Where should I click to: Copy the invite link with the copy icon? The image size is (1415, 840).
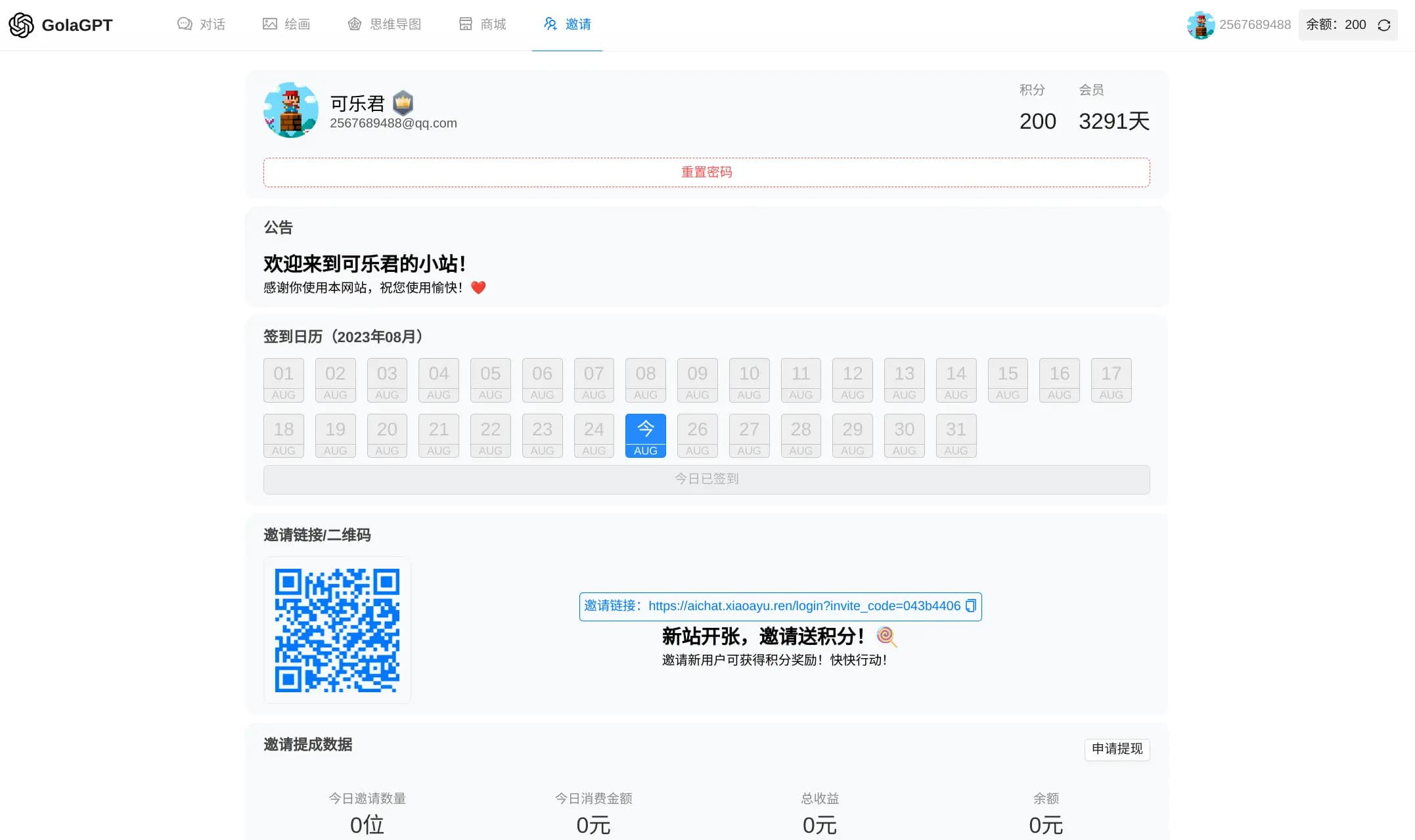(x=971, y=606)
